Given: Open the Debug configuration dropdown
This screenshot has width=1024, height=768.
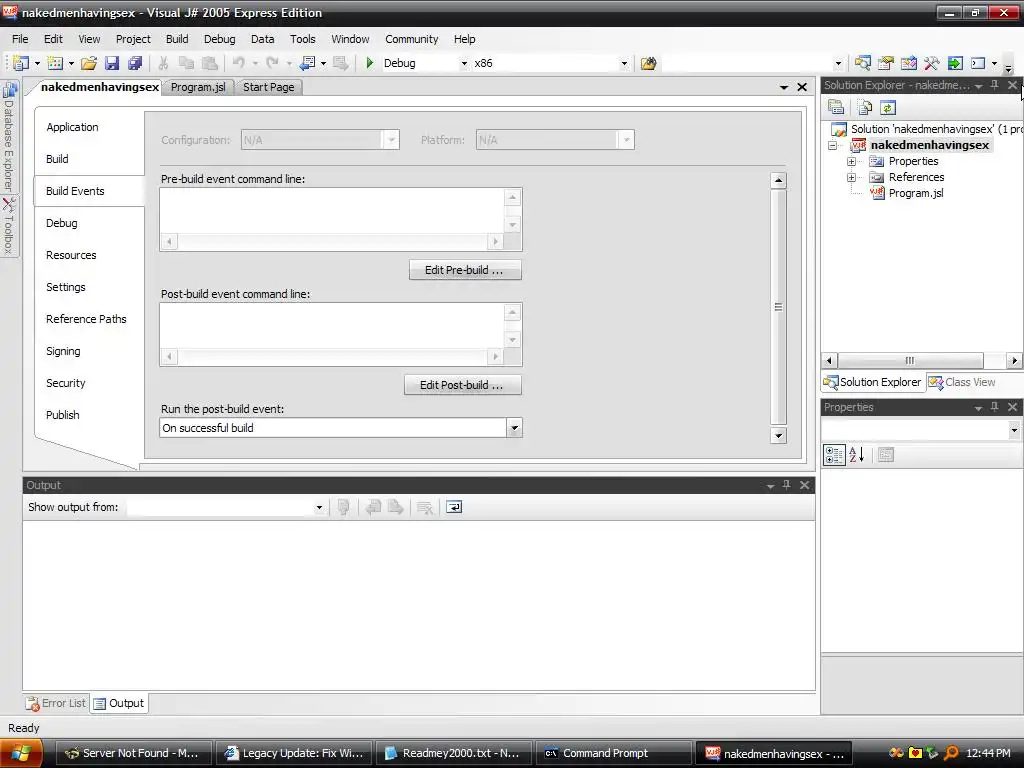Looking at the screenshot, I should click(464, 63).
